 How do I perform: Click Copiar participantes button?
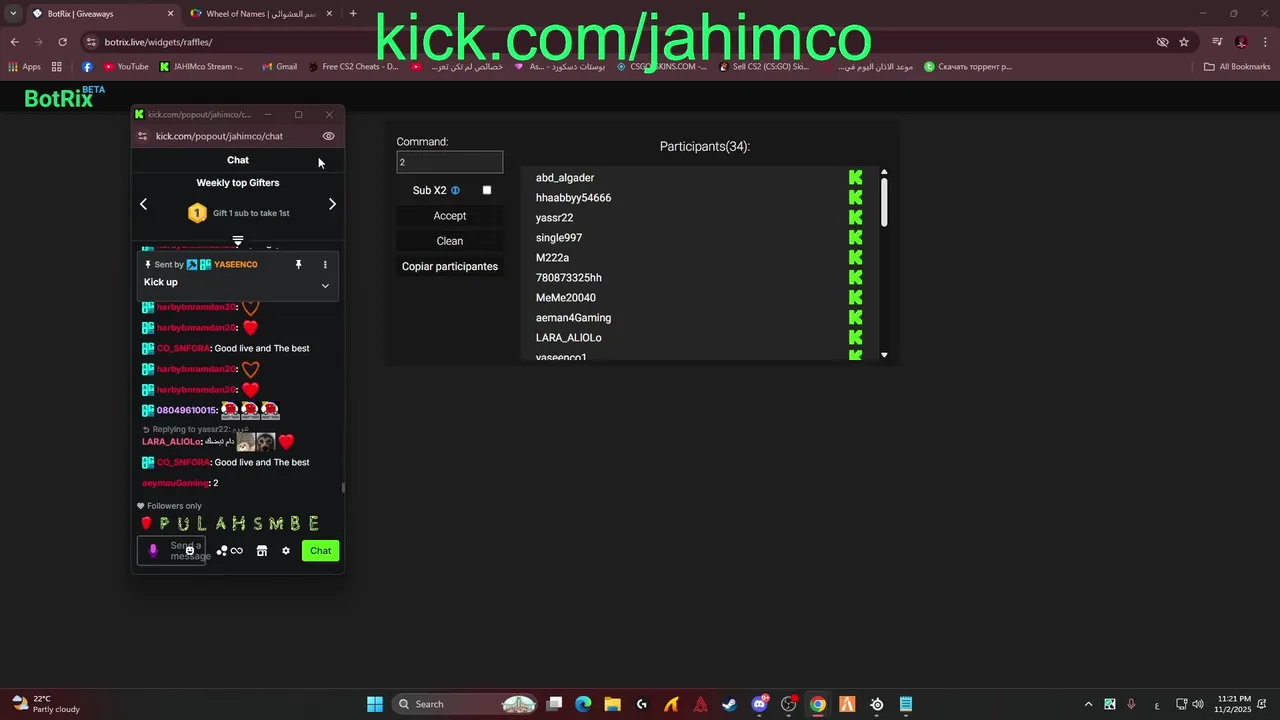point(450,267)
